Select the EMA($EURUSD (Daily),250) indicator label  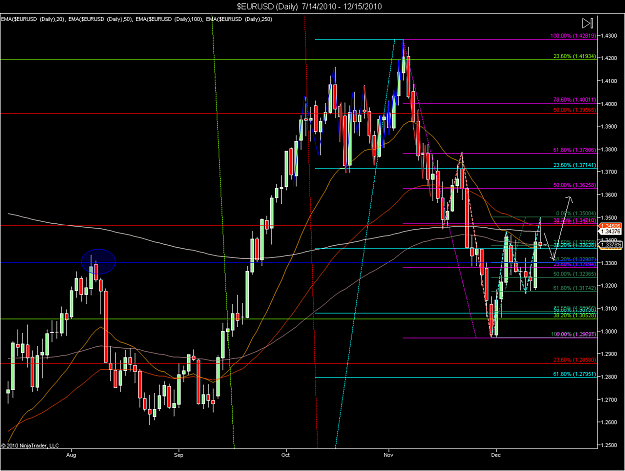point(239,19)
